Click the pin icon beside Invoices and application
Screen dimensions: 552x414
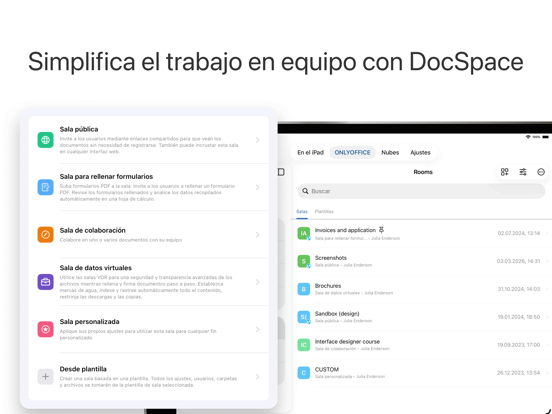381,230
